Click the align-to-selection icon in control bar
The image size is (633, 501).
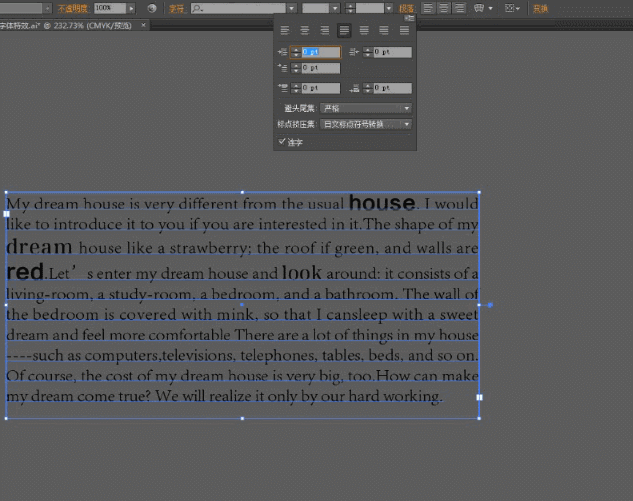pos(509,8)
